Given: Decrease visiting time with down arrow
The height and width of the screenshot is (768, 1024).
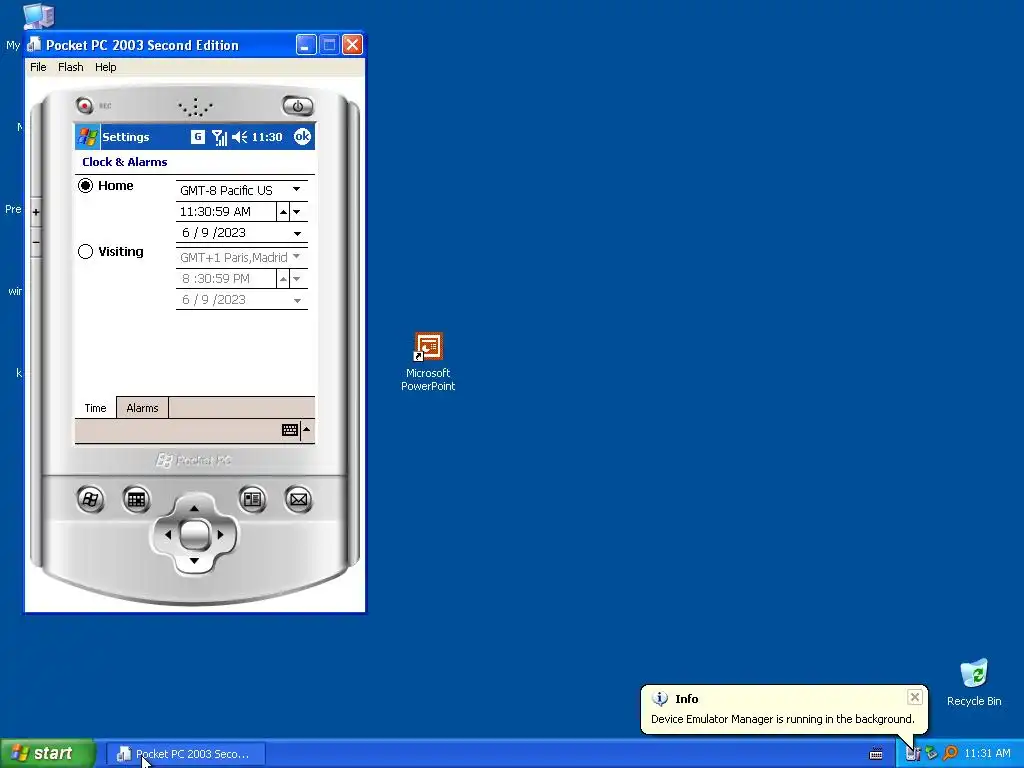Looking at the screenshot, I should click(297, 279).
